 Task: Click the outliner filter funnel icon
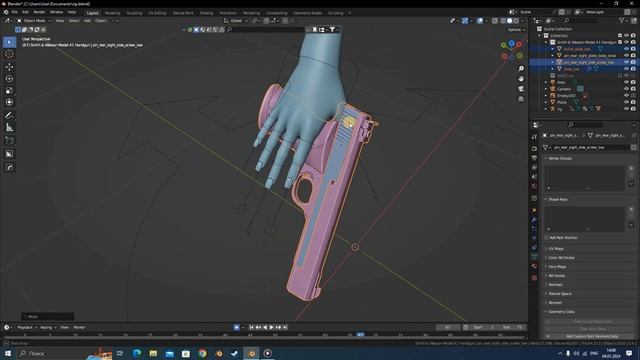[x=622, y=20]
